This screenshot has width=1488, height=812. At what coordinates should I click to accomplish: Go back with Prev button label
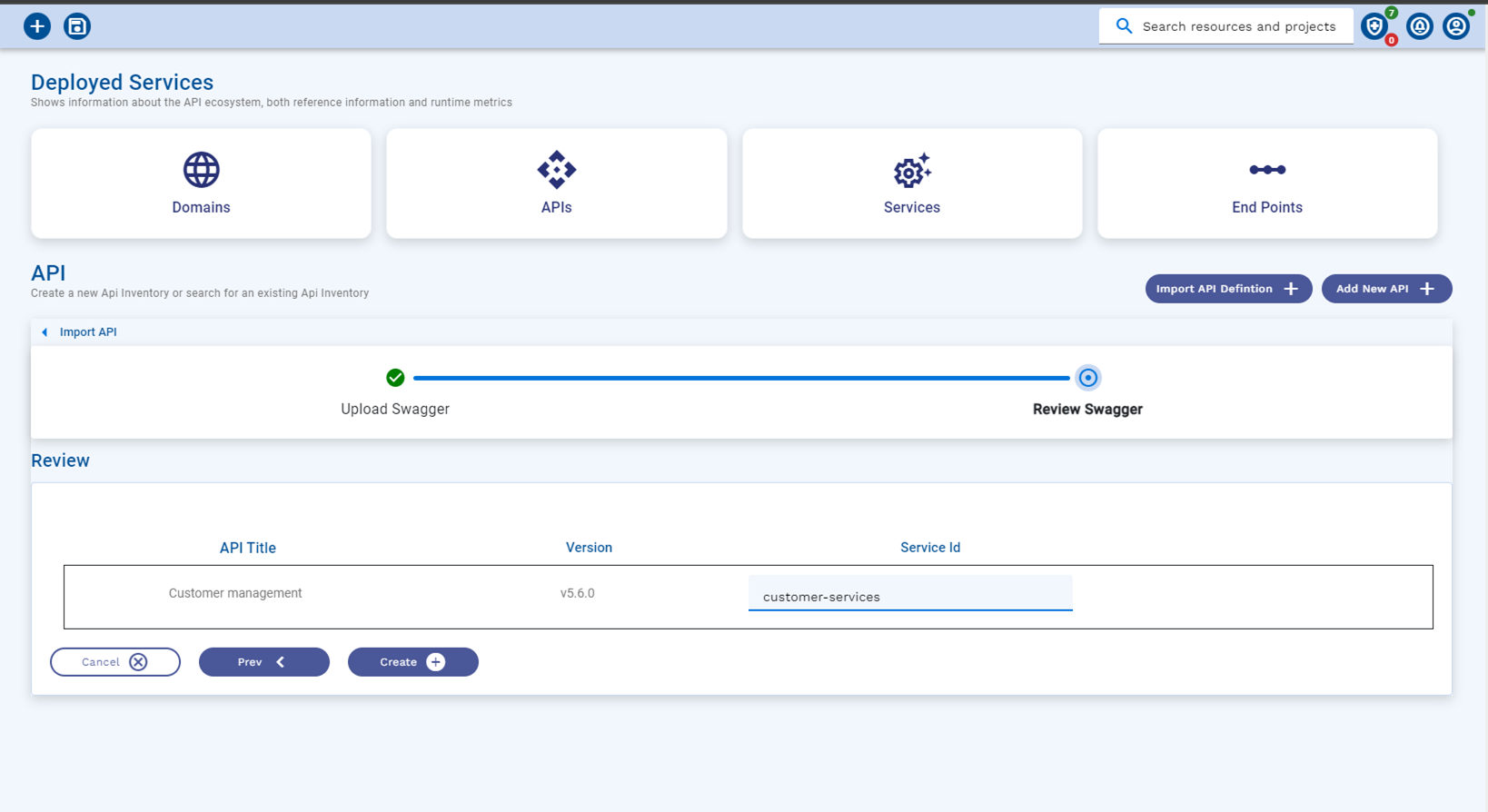[x=250, y=662]
